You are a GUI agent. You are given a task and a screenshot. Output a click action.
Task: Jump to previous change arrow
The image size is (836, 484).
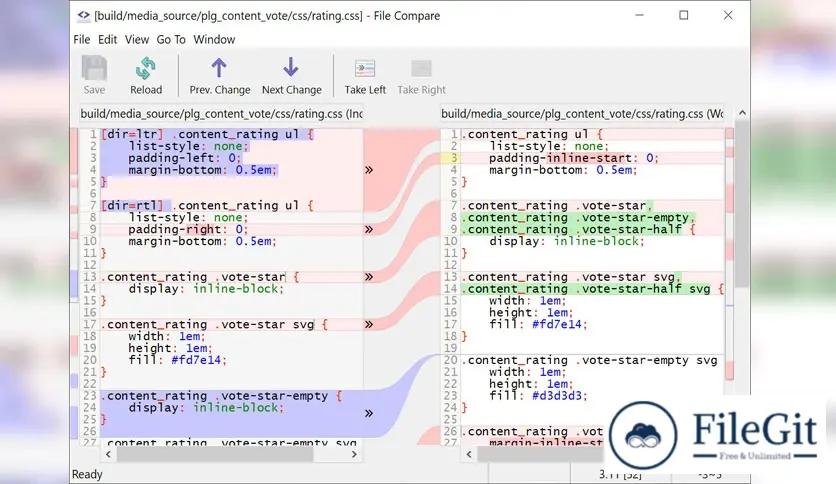(219, 69)
